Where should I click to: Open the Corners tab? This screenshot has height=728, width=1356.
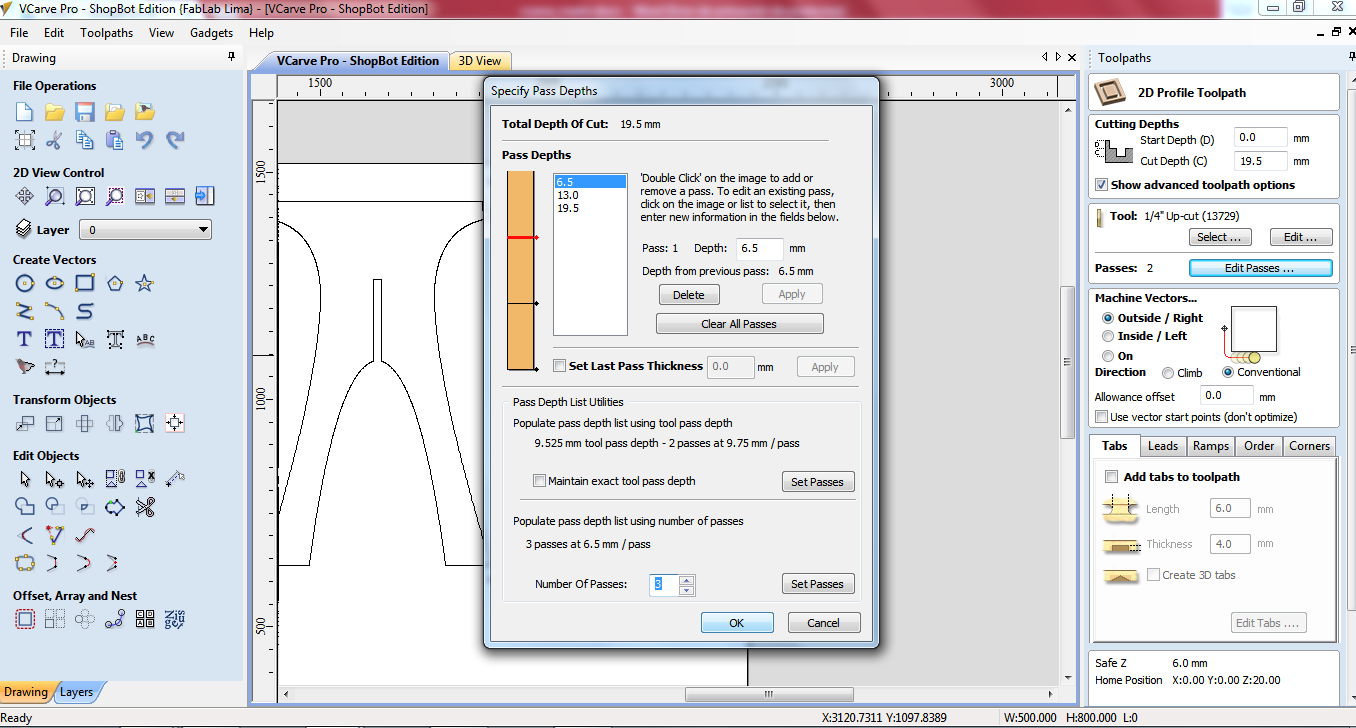pyautogui.click(x=1309, y=446)
